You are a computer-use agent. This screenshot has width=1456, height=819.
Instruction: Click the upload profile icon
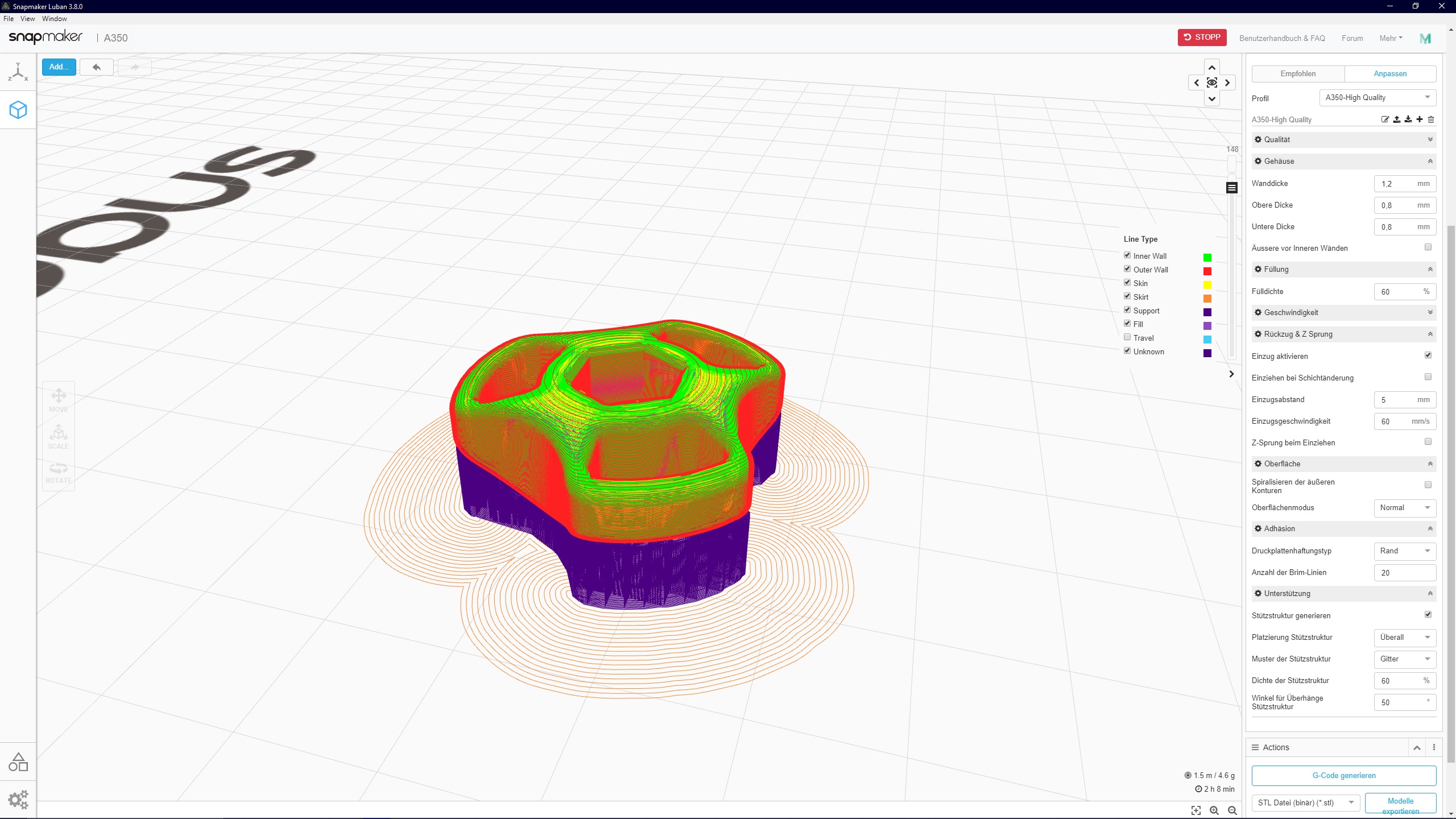(x=1397, y=119)
